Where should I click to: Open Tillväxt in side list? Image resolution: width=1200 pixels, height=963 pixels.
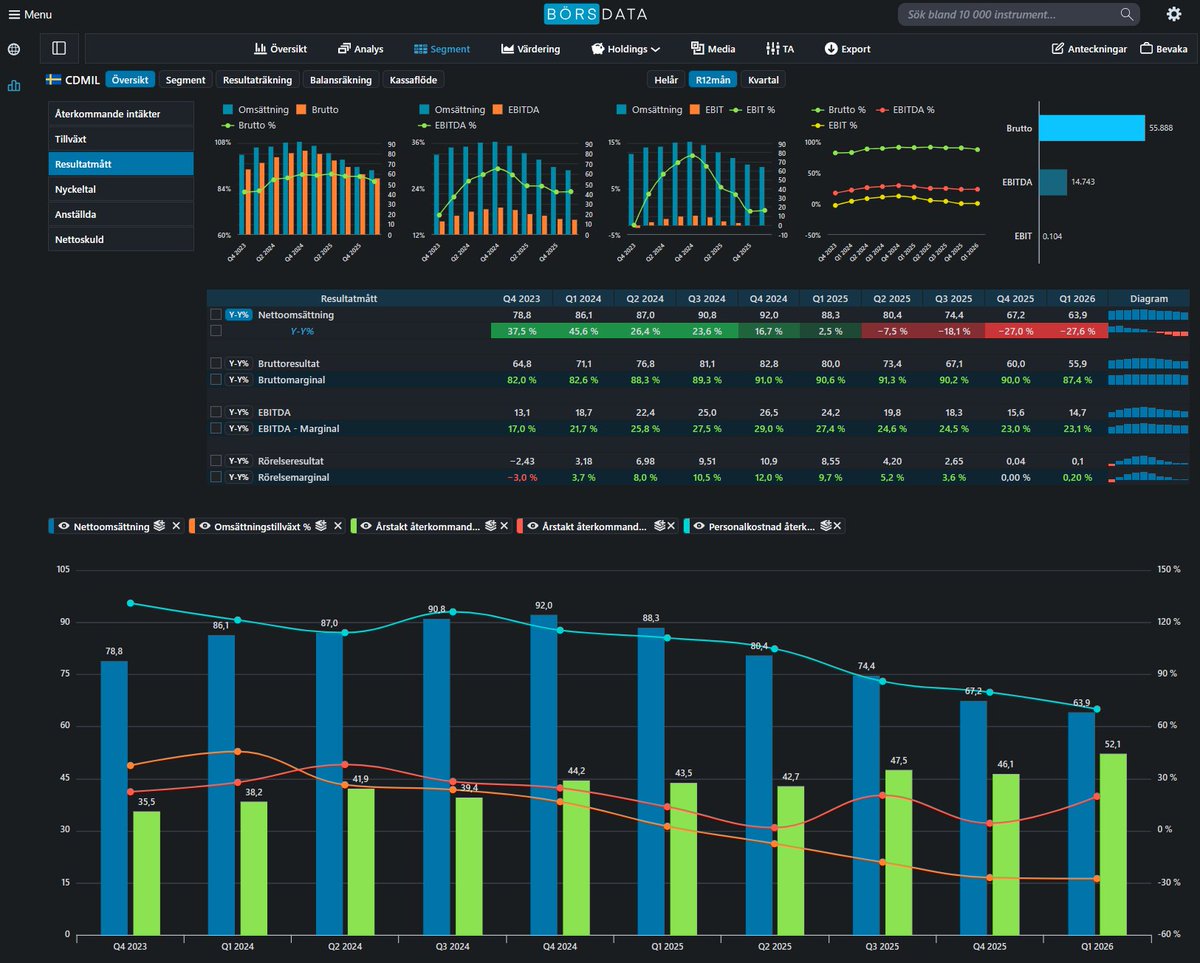pos(121,139)
